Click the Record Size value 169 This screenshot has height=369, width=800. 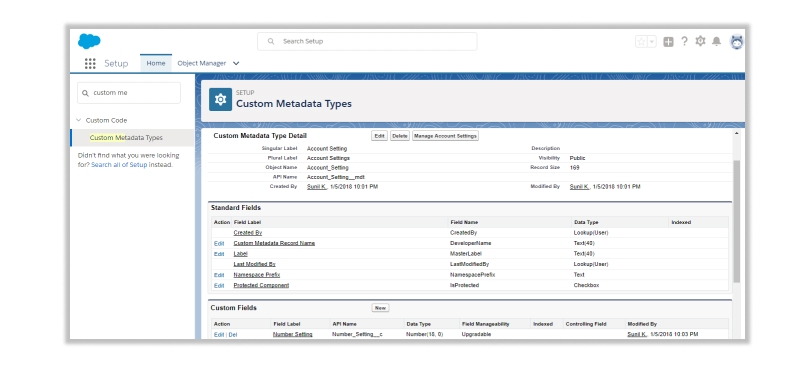pos(574,168)
